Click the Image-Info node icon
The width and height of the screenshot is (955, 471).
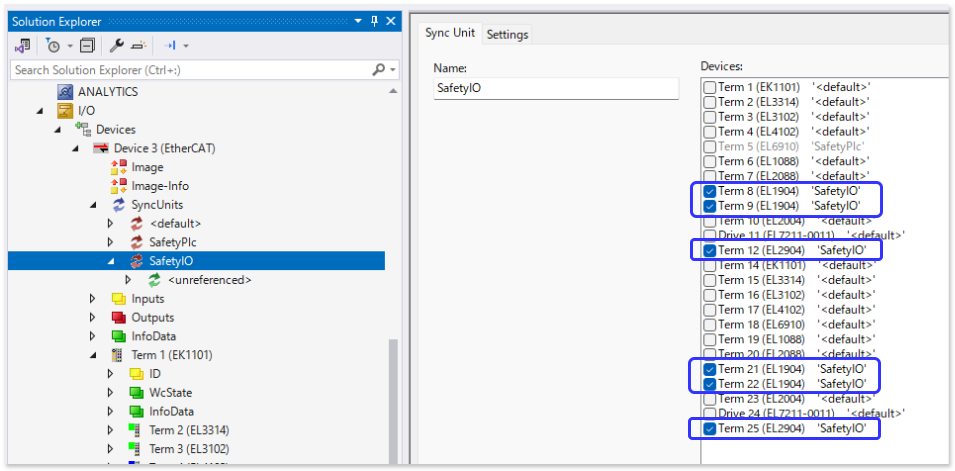pyautogui.click(x=119, y=186)
